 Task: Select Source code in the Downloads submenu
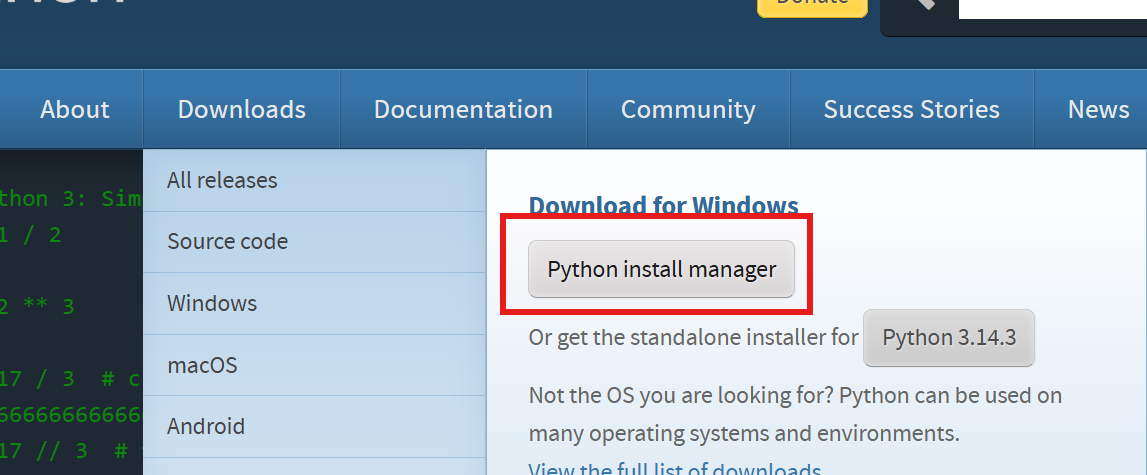point(314,242)
